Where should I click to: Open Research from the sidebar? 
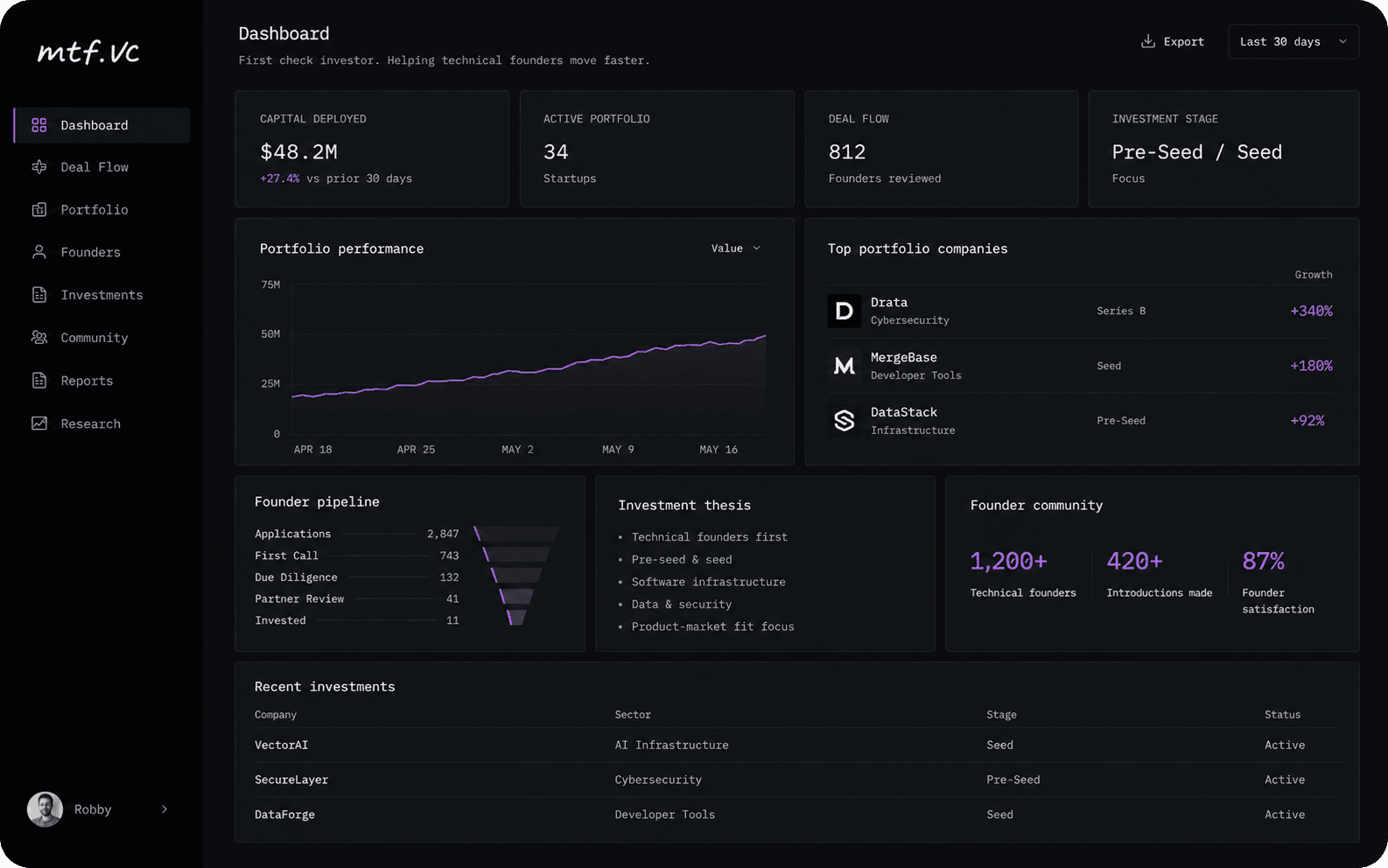pos(102,423)
